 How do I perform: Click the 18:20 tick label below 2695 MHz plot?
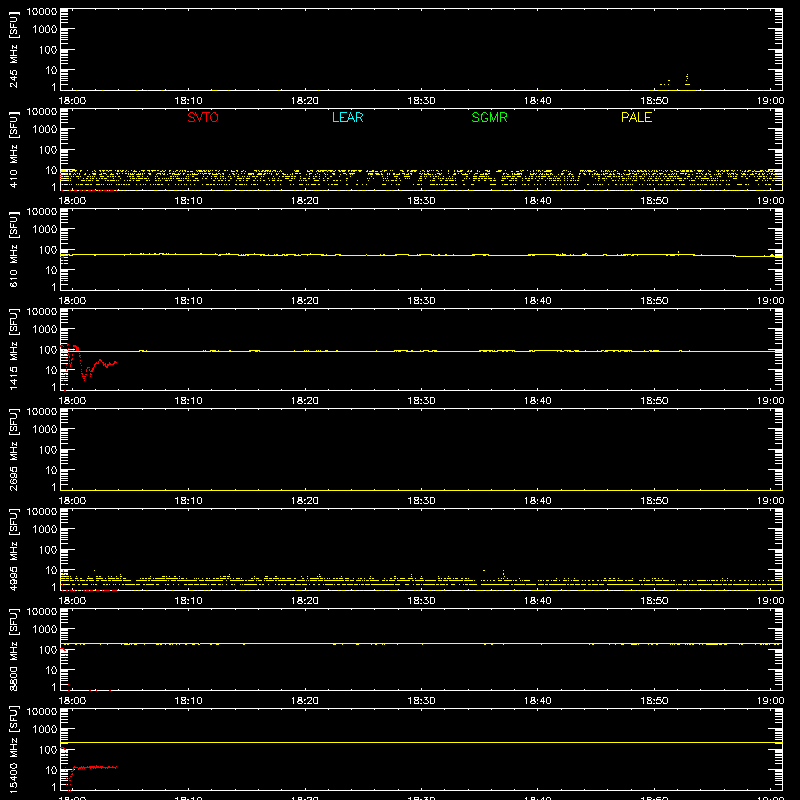305,501
